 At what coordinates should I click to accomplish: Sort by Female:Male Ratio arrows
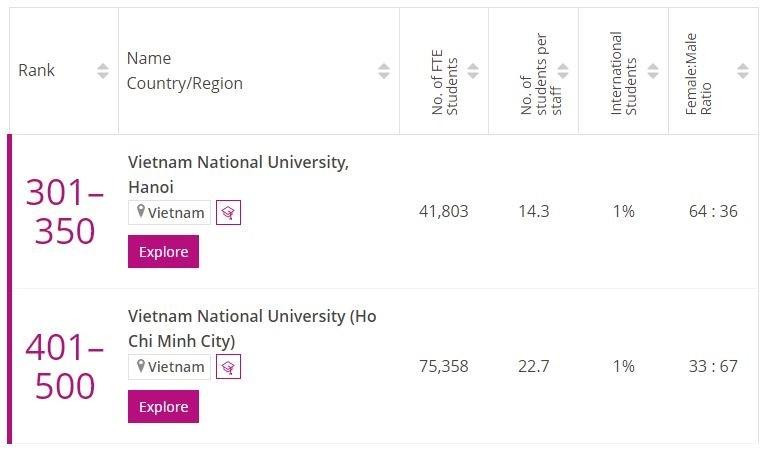tap(743, 71)
